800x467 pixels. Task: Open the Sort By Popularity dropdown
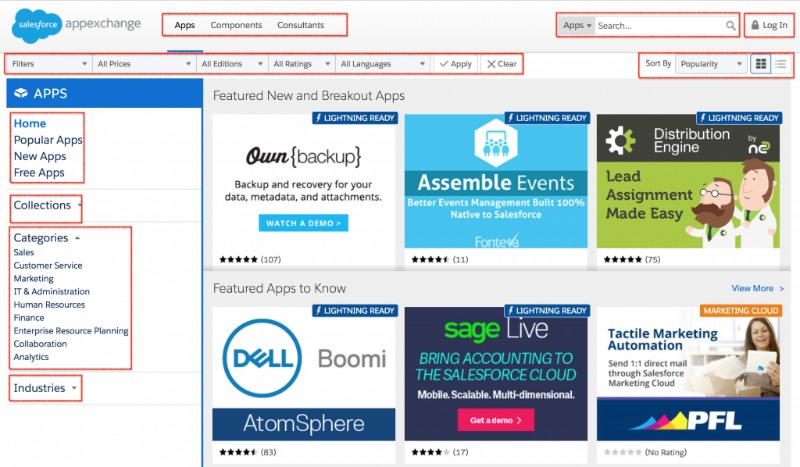coord(711,64)
